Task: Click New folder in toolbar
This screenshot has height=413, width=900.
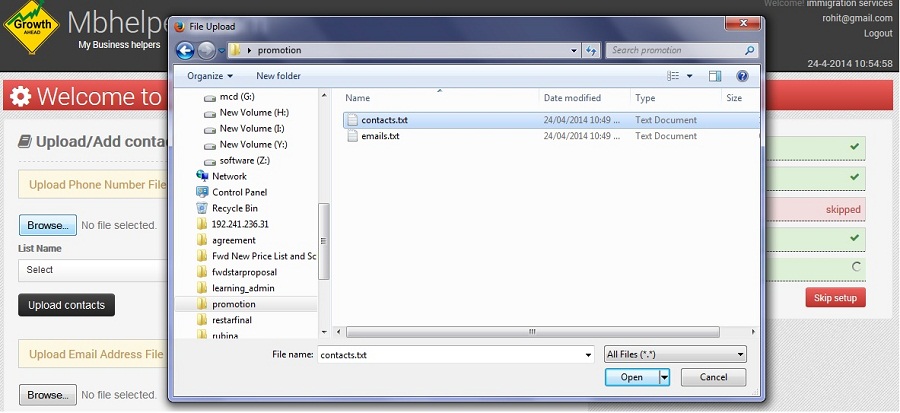Action: (279, 76)
